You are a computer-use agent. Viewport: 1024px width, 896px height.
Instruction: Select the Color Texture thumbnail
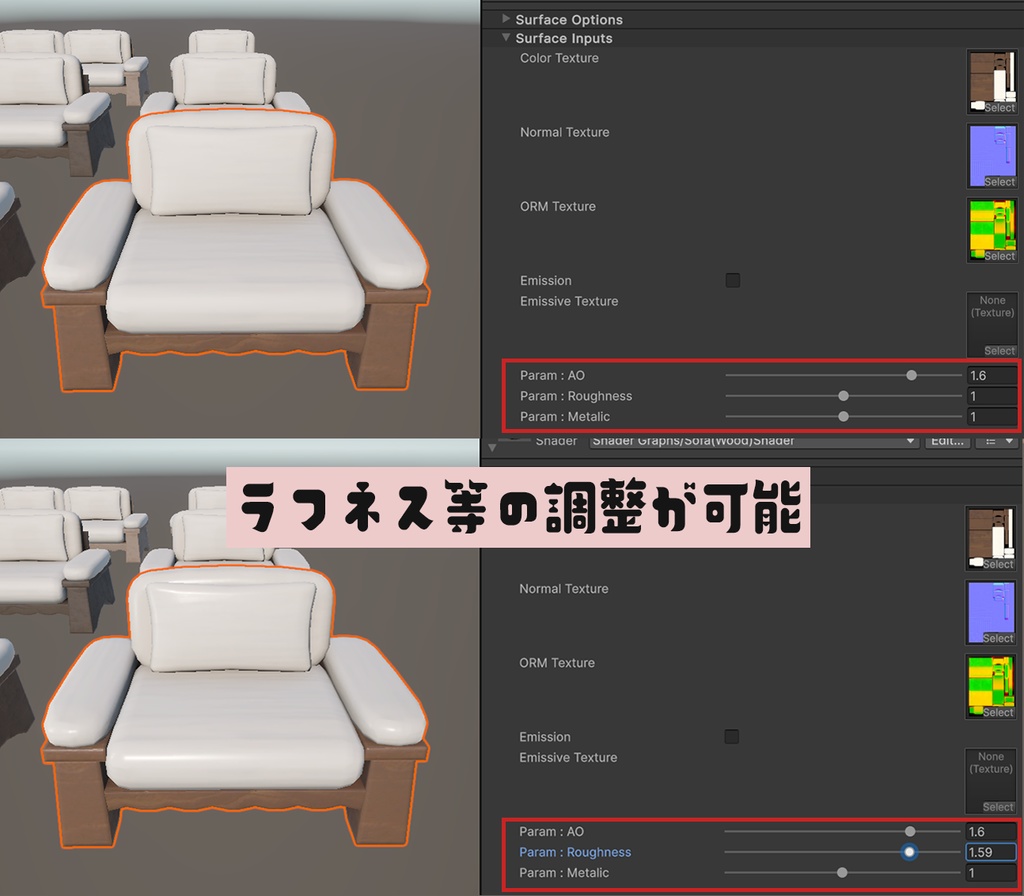click(991, 80)
